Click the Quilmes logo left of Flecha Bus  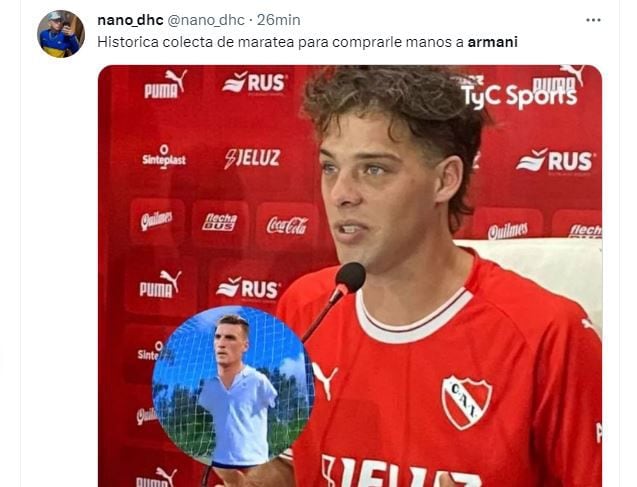156,221
